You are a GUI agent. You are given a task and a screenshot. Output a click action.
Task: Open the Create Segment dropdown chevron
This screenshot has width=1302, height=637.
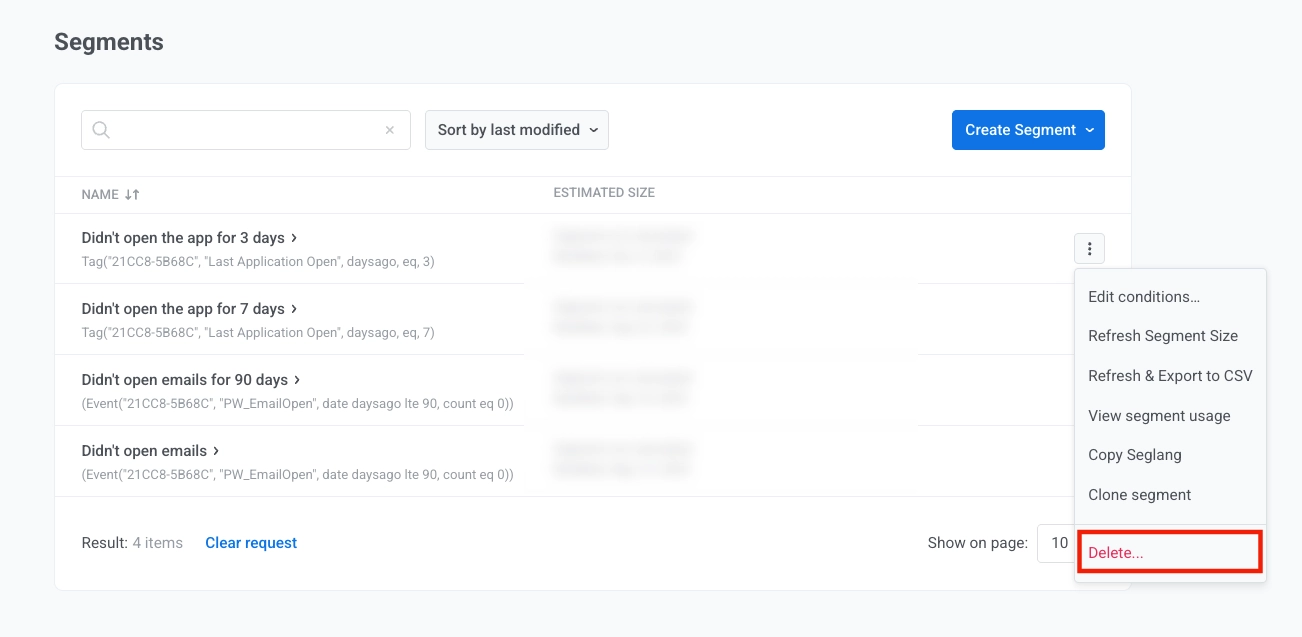point(1090,130)
